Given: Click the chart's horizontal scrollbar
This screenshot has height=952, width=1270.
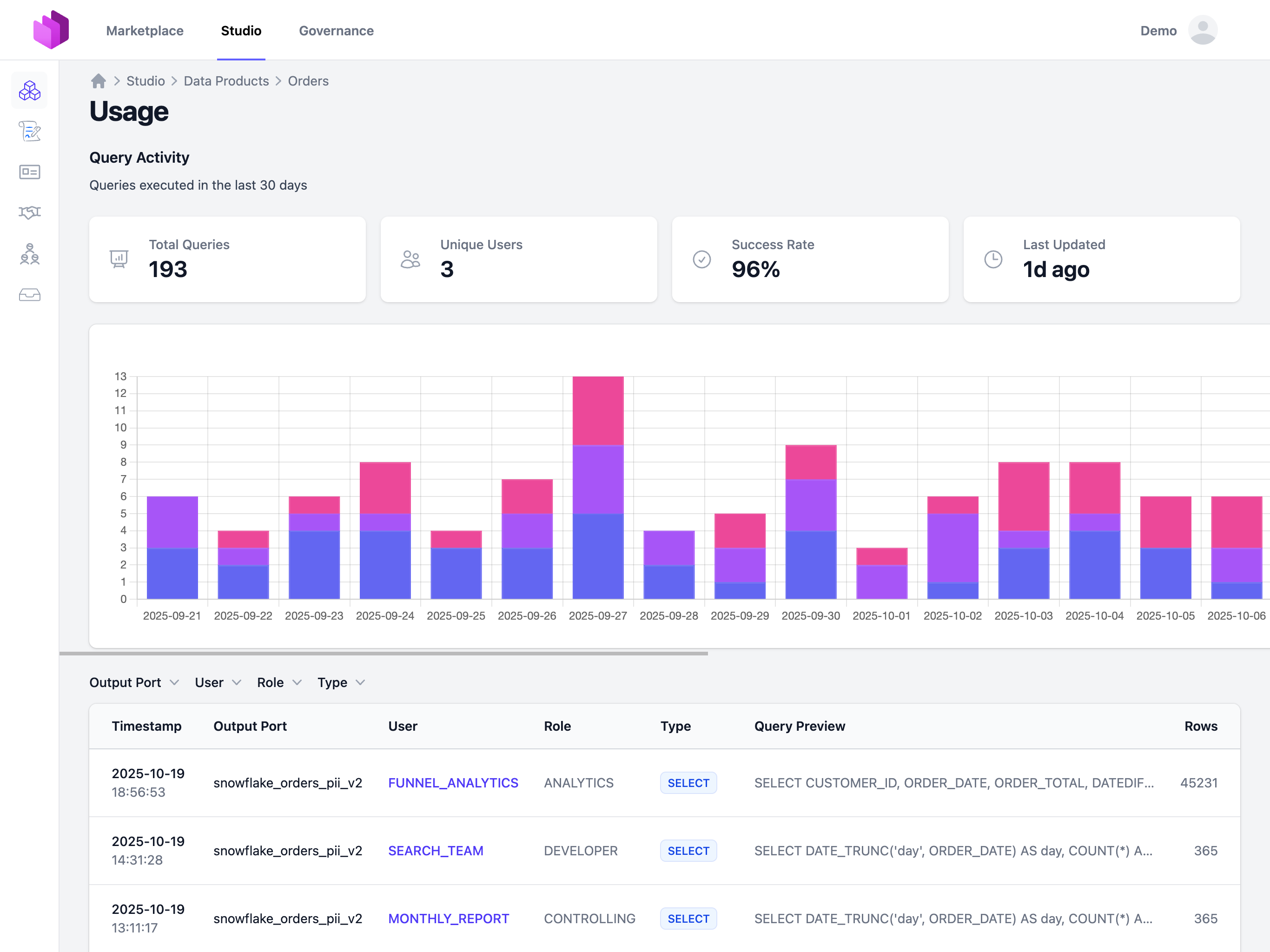Looking at the screenshot, I should (384, 653).
